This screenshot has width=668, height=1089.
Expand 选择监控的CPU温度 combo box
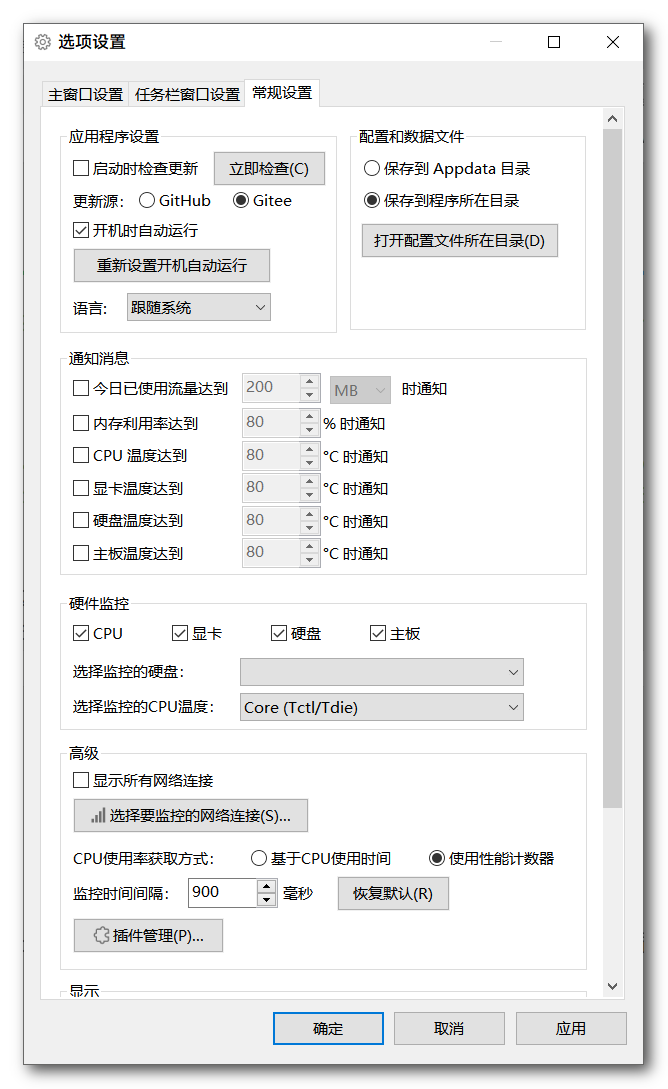click(x=381, y=707)
